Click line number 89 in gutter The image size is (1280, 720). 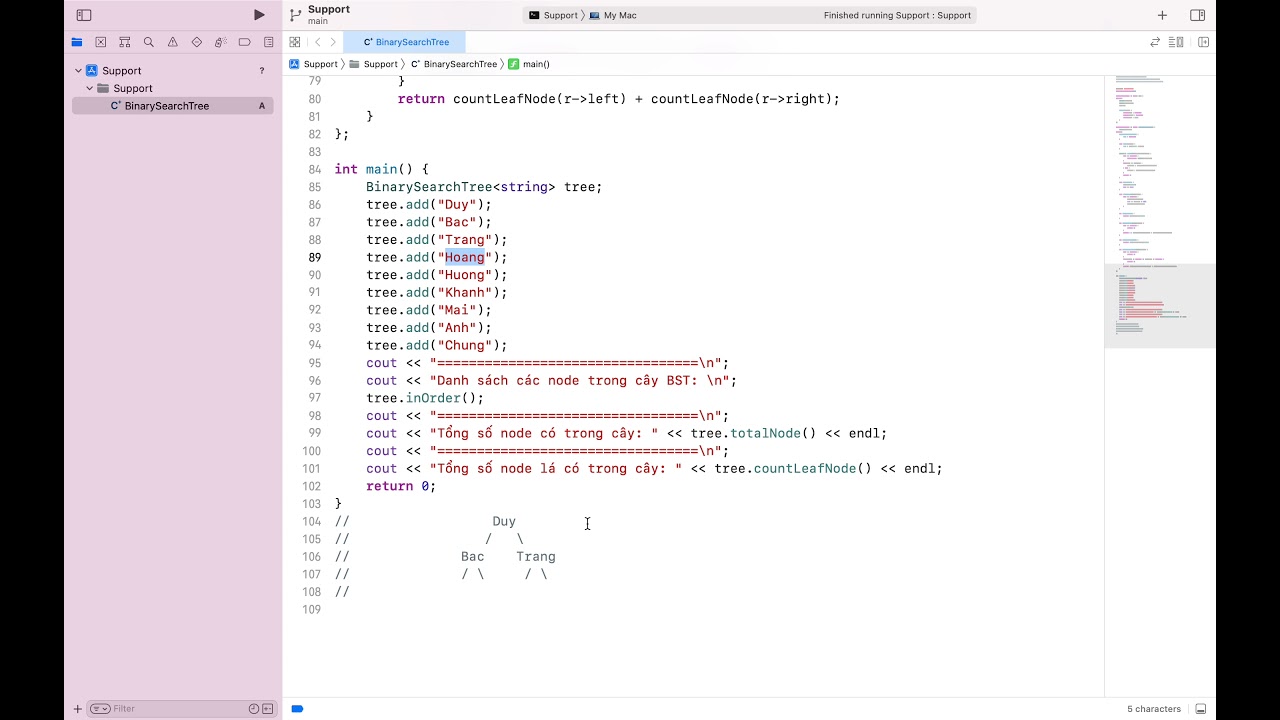click(315, 257)
